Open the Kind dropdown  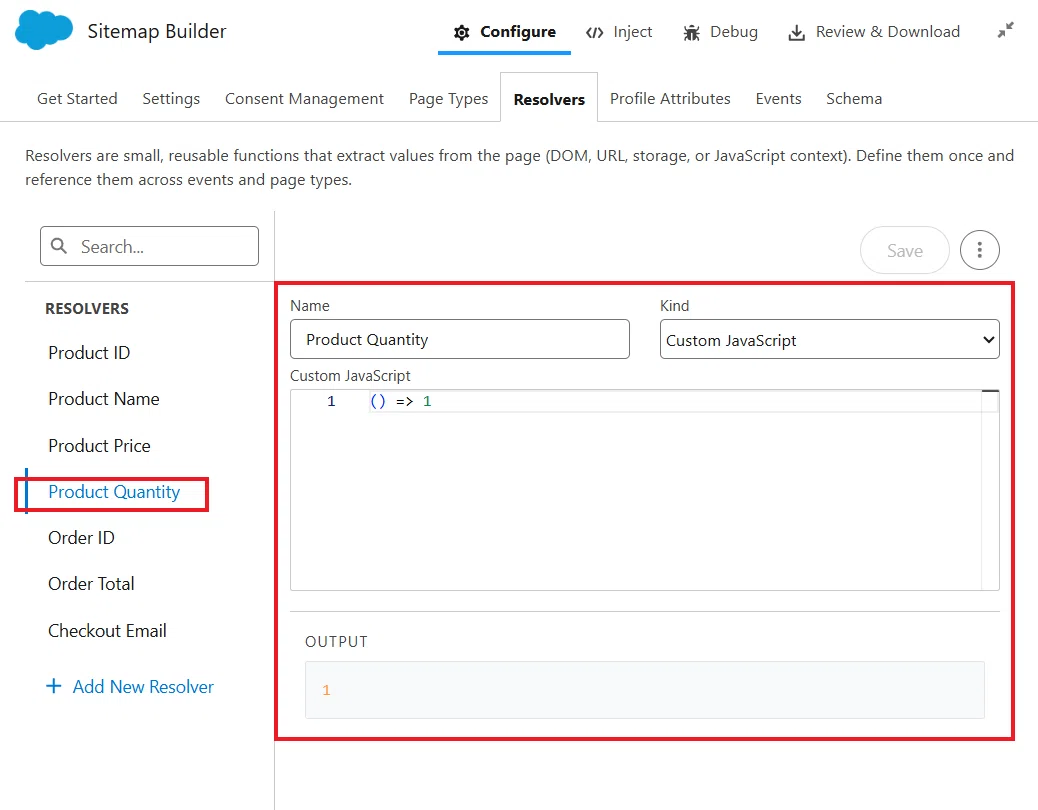829,339
